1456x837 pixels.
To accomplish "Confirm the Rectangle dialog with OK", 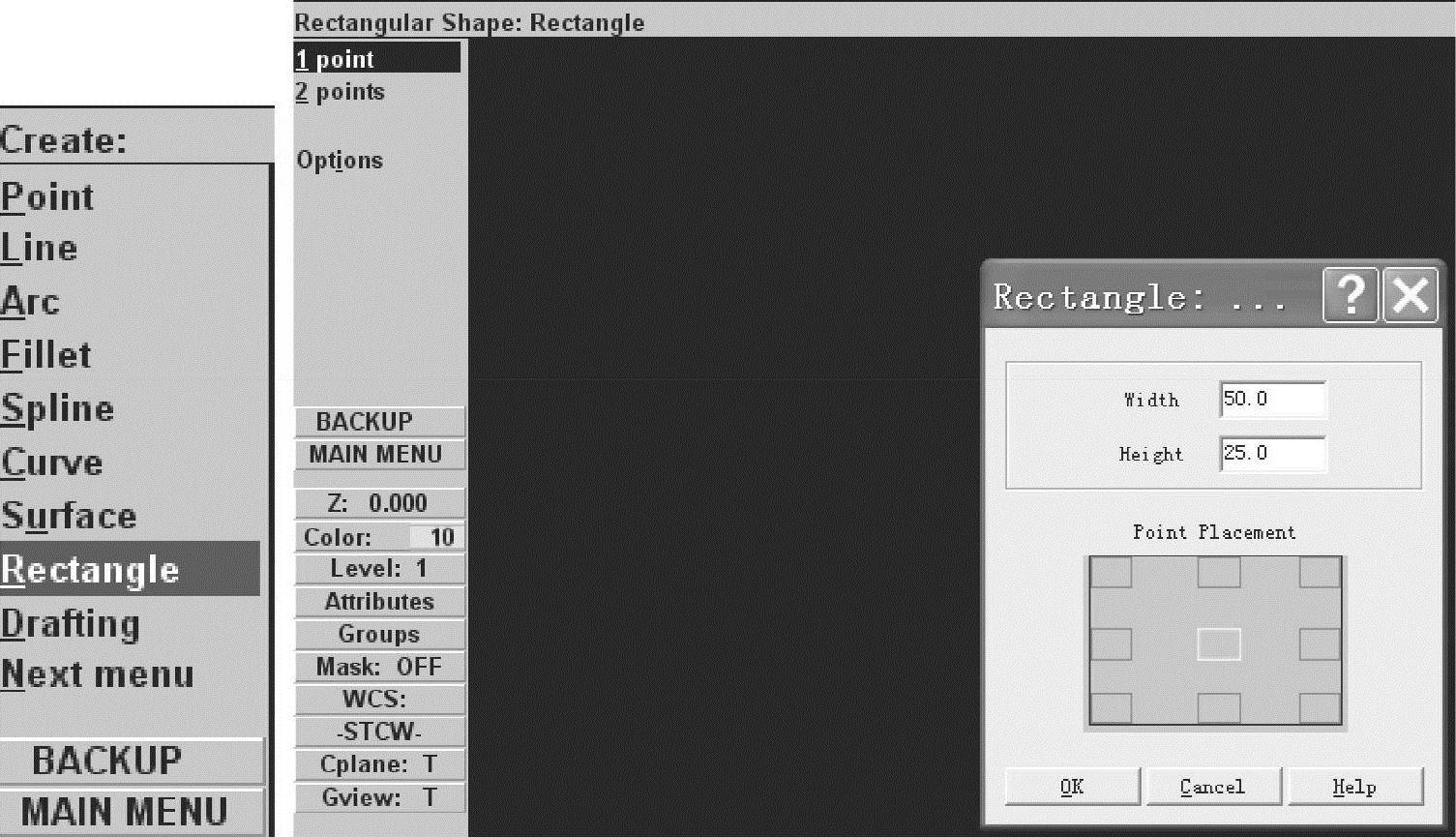I will click(1072, 787).
